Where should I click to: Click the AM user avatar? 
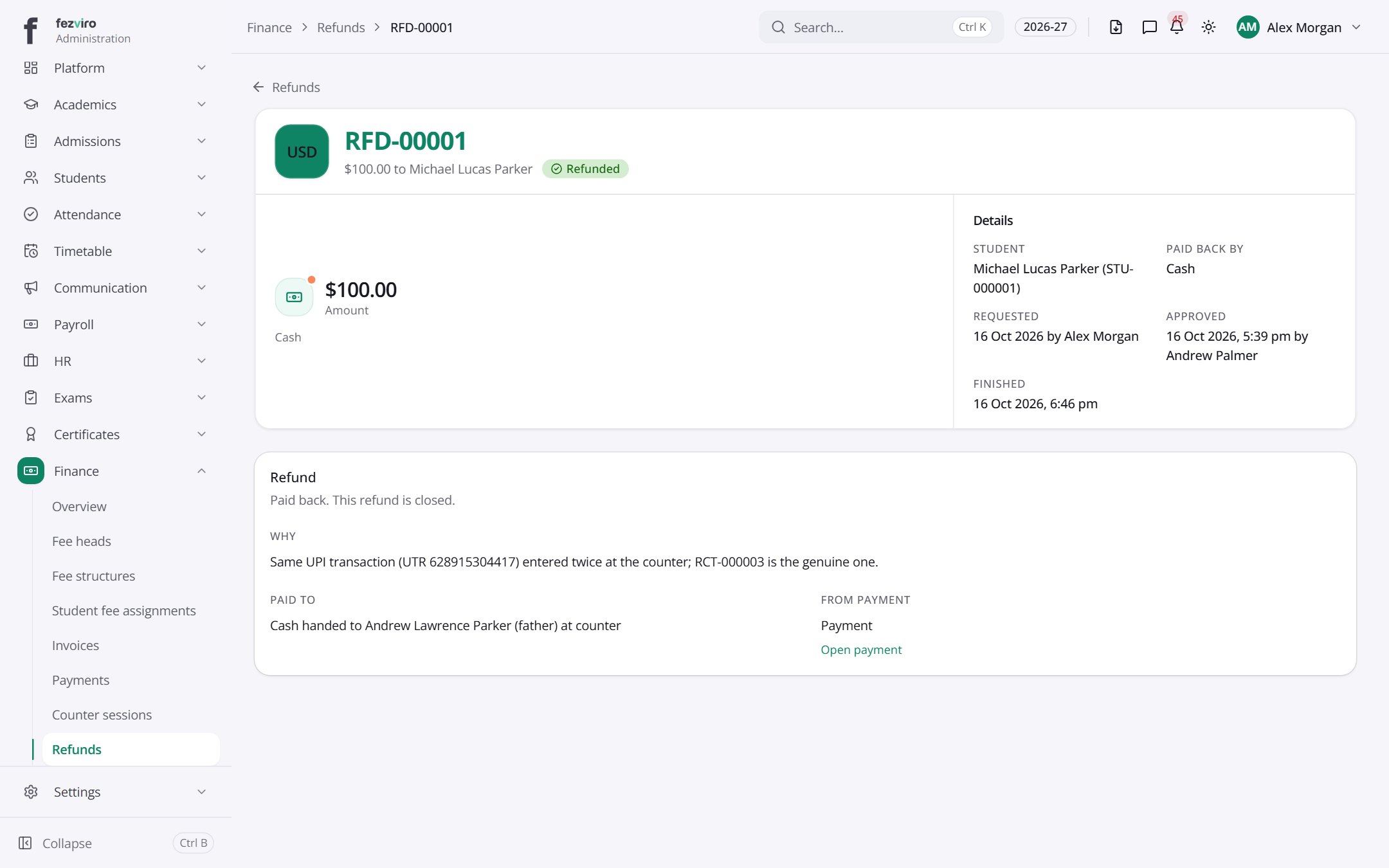point(1248,27)
